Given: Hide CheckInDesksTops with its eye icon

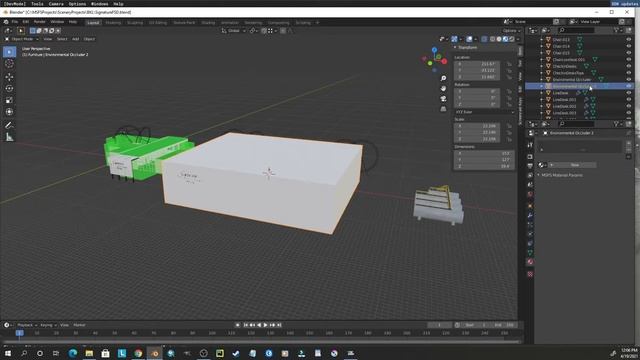Looking at the screenshot, I should tap(629, 73).
